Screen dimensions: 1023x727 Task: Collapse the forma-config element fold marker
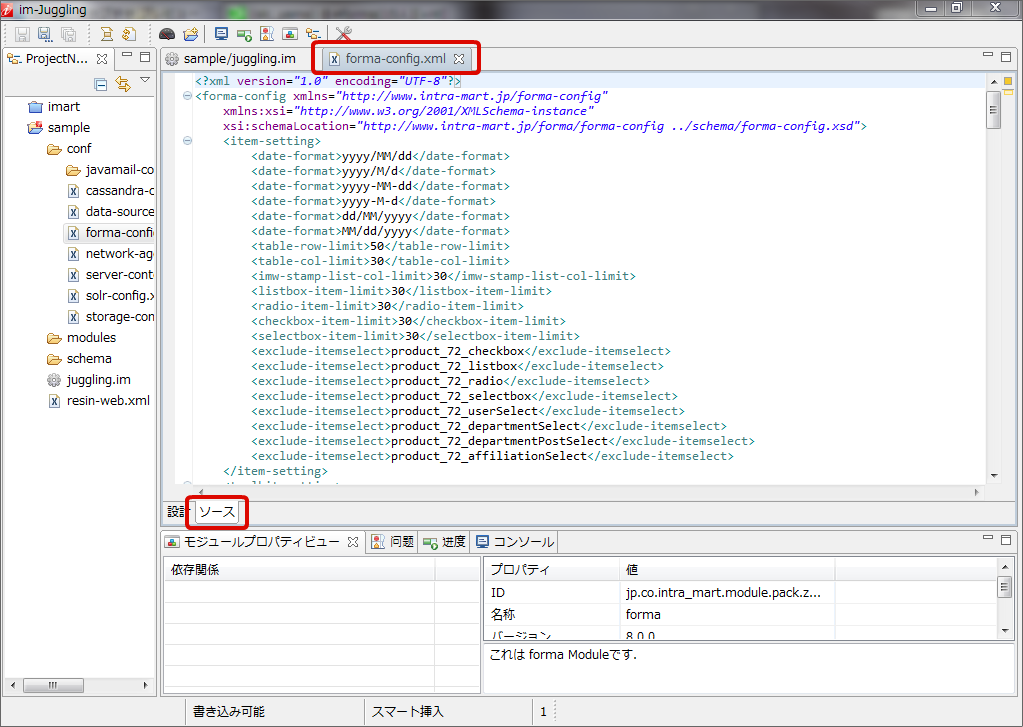point(187,96)
